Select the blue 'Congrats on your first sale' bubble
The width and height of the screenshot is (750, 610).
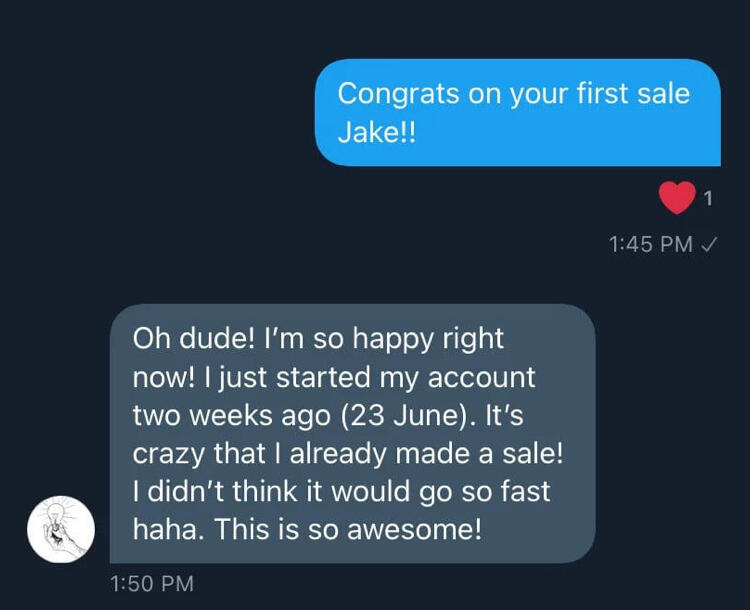point(518,112)
